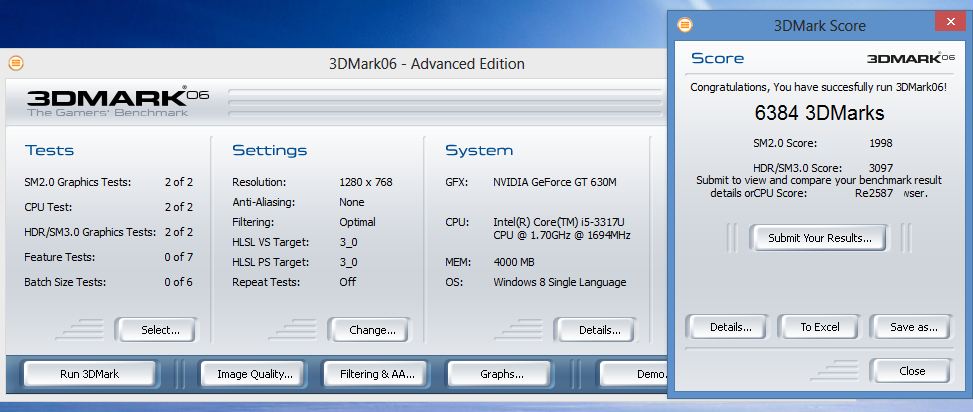This screenshot has height=412, width=973.
Task: Open Details... in the Score window
Action: tap(730, 327)
